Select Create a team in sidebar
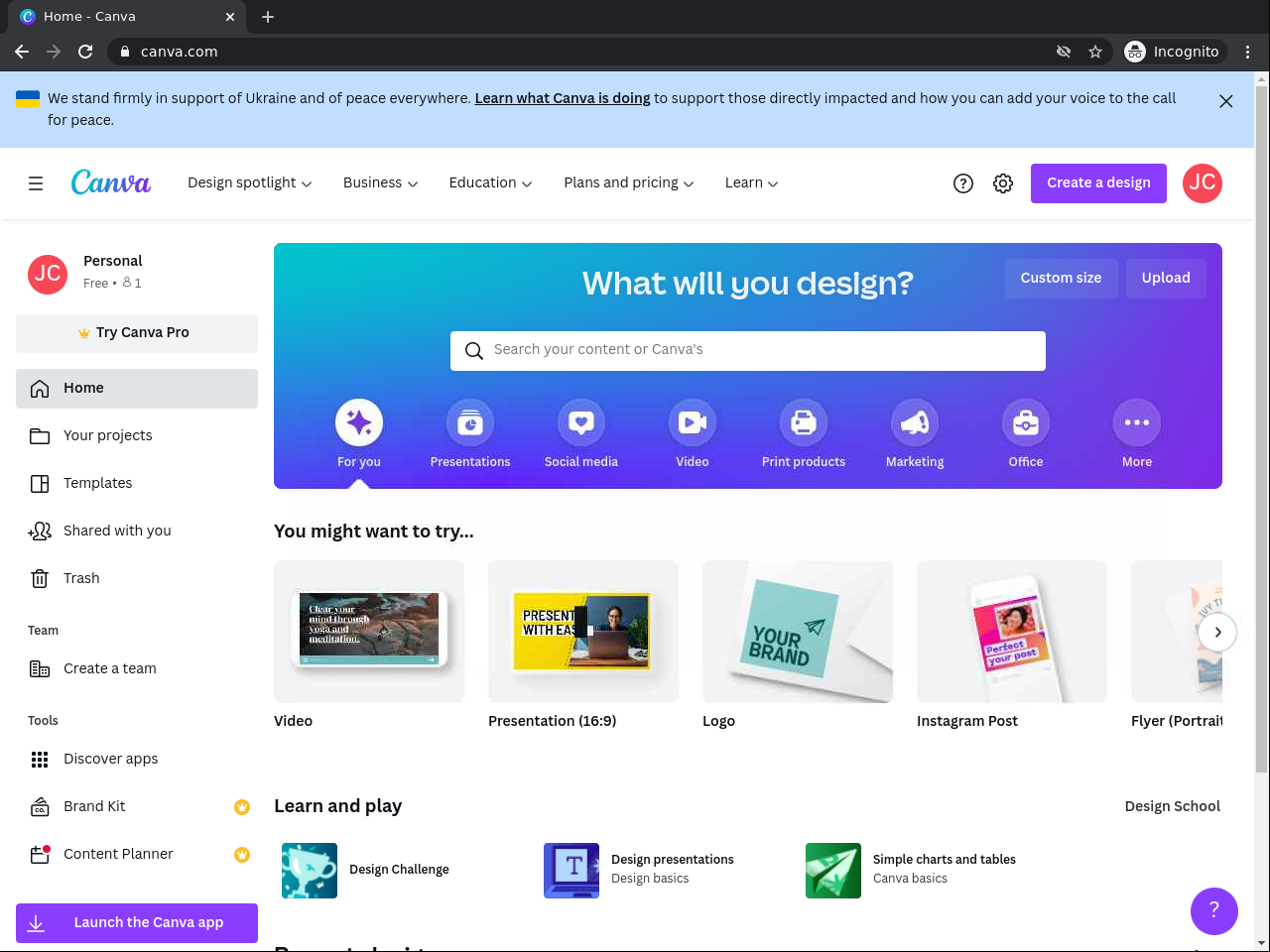Viewport: 1270px width, 952px height. 137,669
